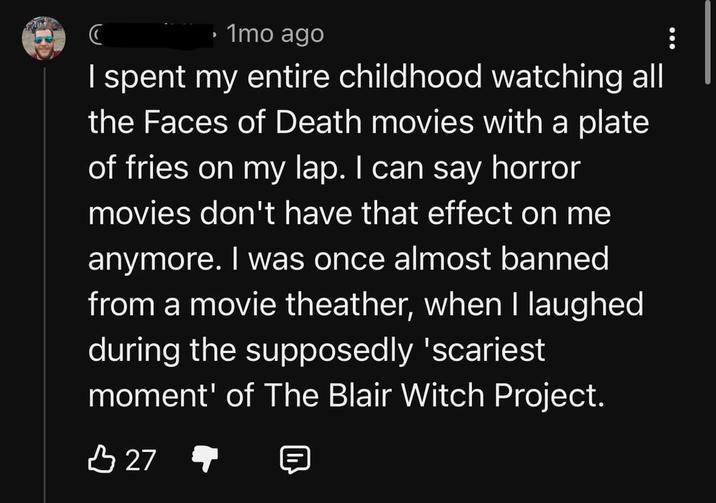Screen dimensions: 716x503
Task: Click the commenter's profile avatar
Action: [44, 38]
